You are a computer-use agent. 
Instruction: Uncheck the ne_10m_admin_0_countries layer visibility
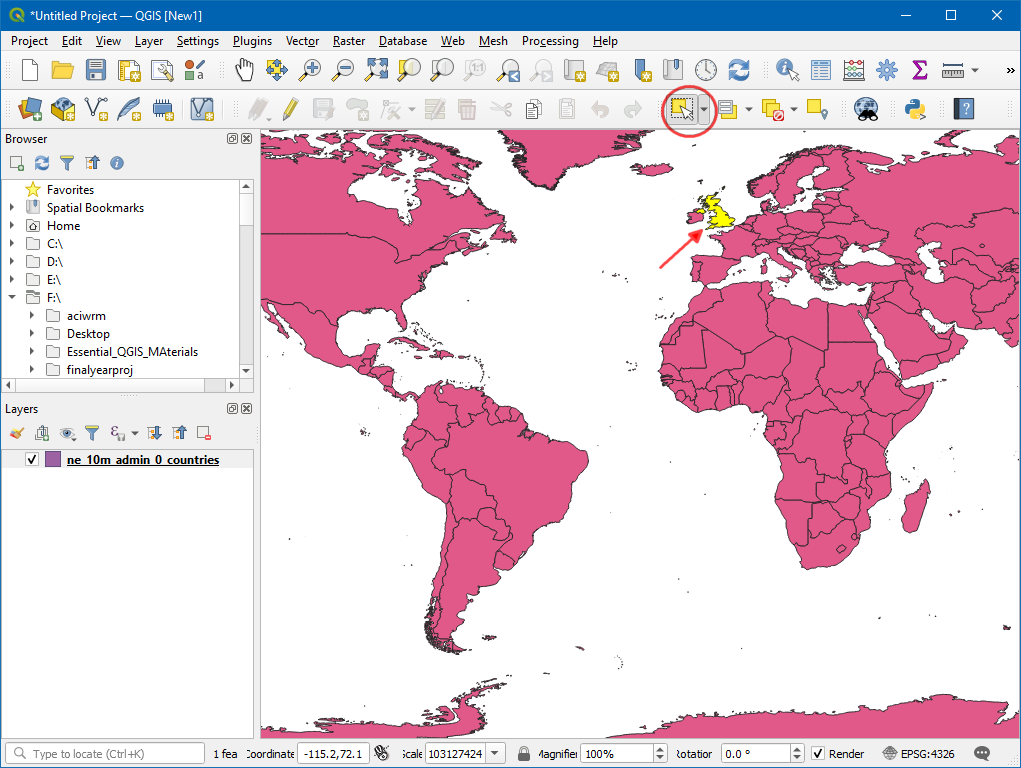tap(32, 460)
